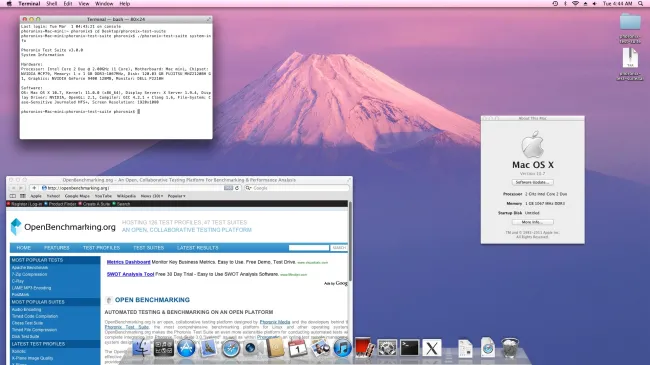Click Safari's forward arrow button
This screenshot has width=650, height=365.
(21, 188)
